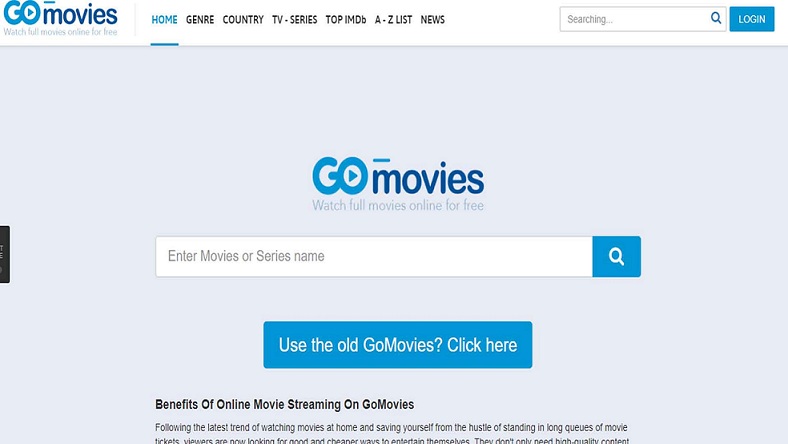The height and width of the screenshot is (444, 788).
Task: Open the NEWS page
Action: pyautogui.click(x=433, y=20)
